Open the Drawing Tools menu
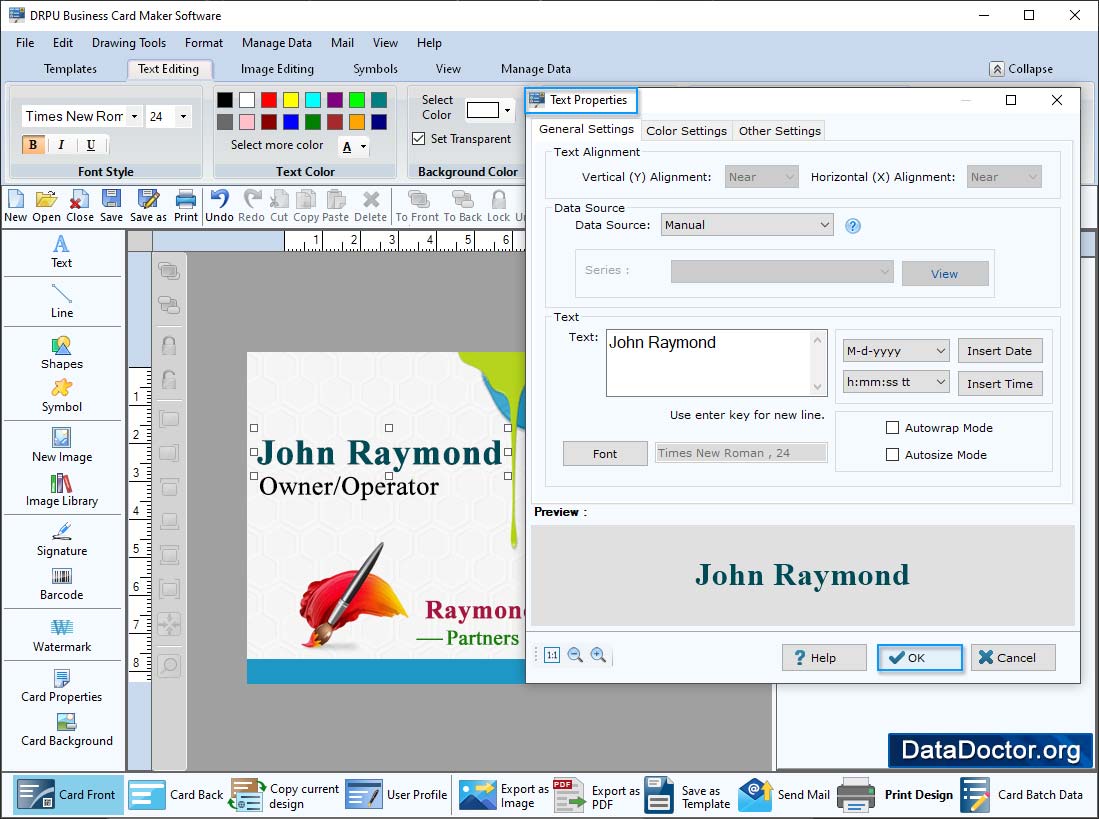This screenshot has width=1099, height=819. 129,43
